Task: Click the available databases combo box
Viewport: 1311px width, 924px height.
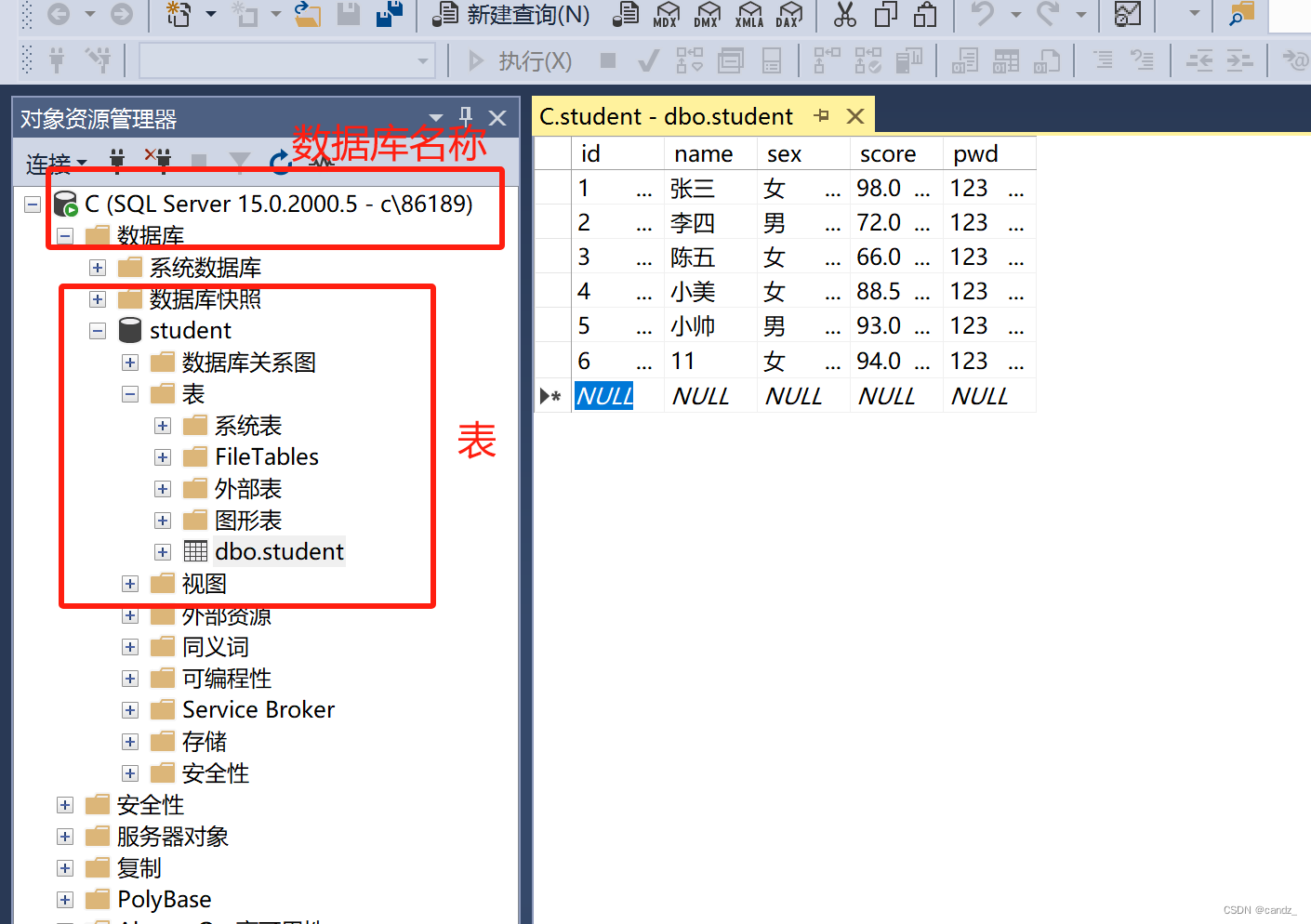Action: [284, 60]
